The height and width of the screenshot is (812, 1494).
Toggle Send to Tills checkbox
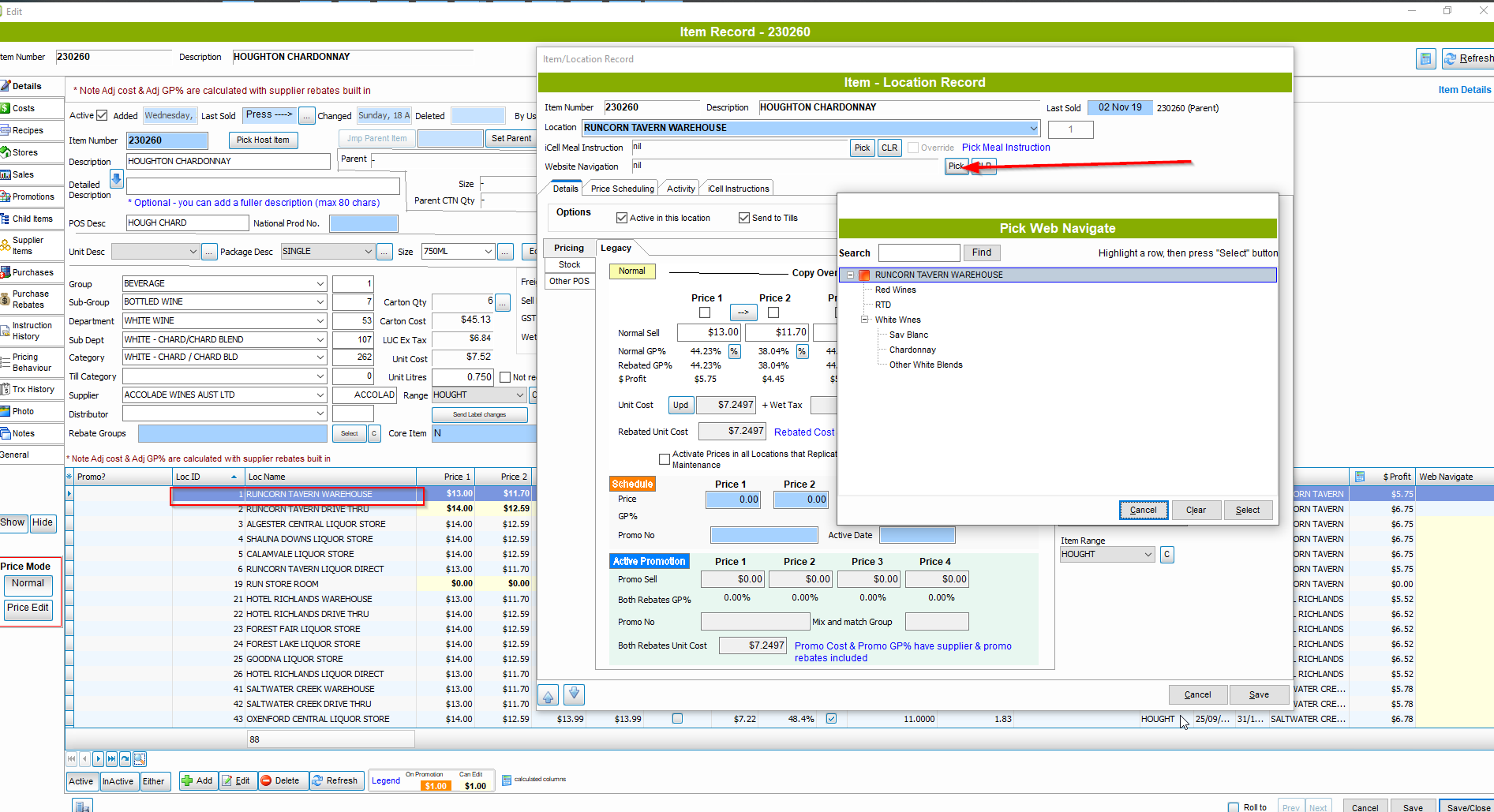744,218
